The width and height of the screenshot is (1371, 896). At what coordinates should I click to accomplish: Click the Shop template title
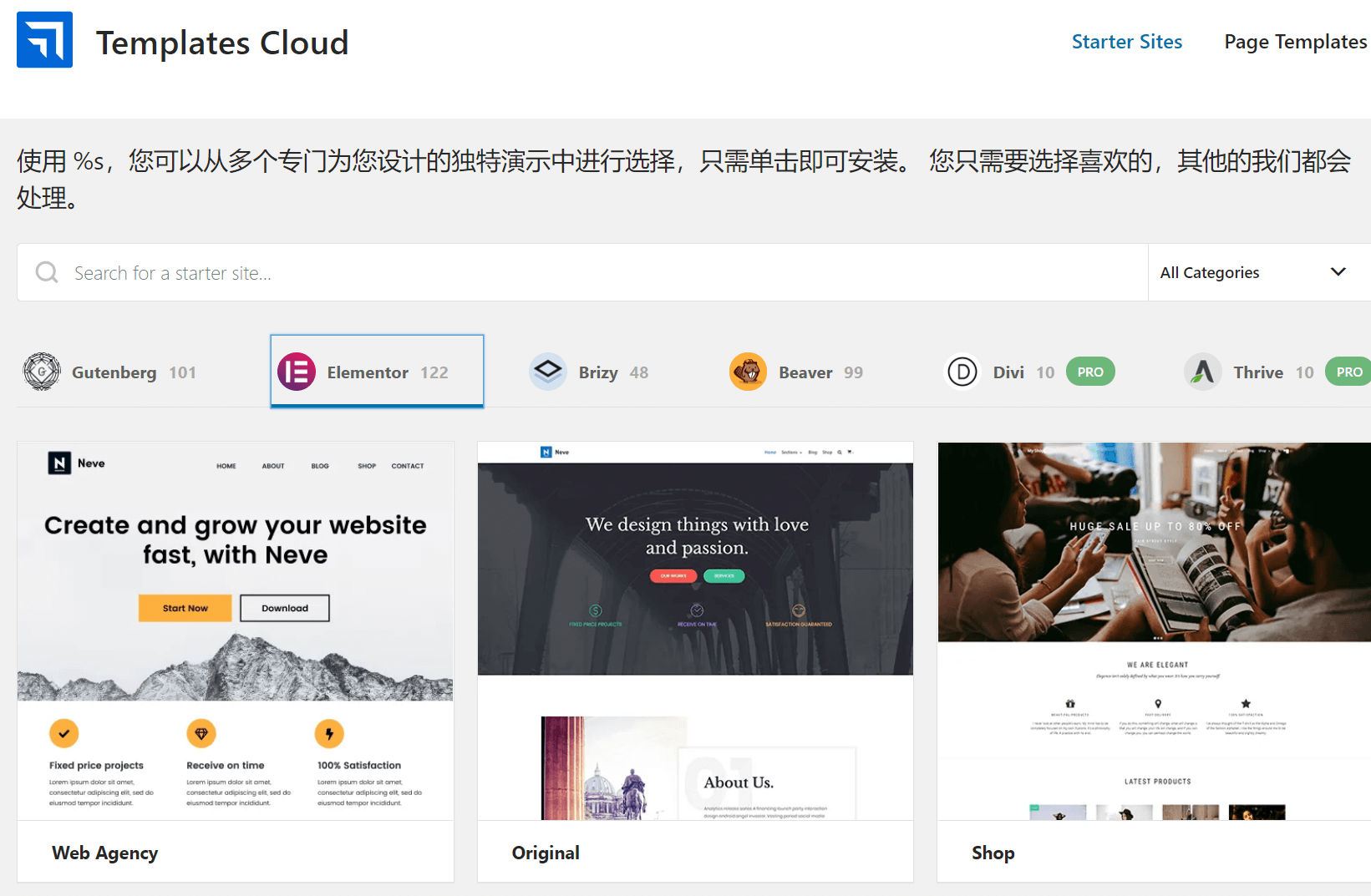point(993,853)
